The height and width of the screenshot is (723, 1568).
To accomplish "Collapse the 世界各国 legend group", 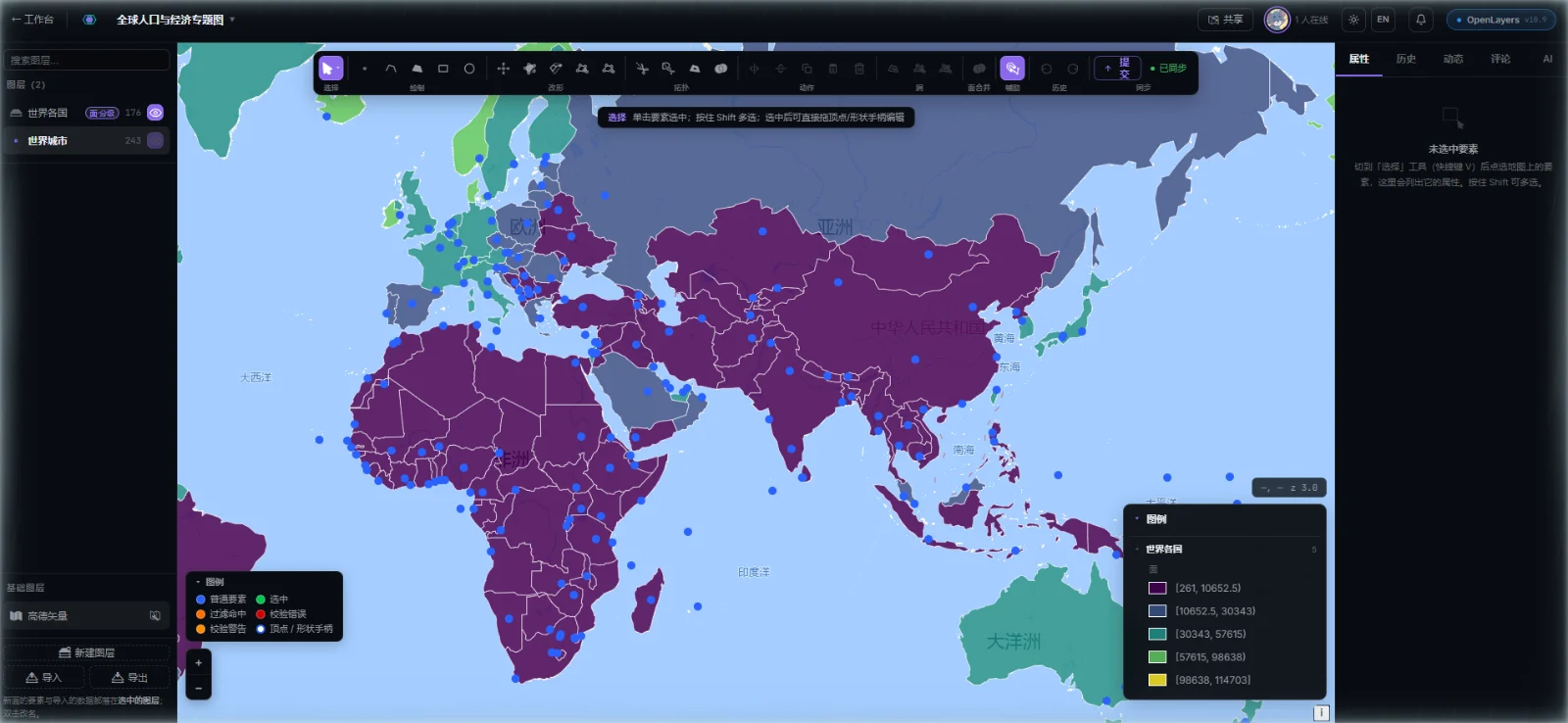I will tap(1137, 550).
